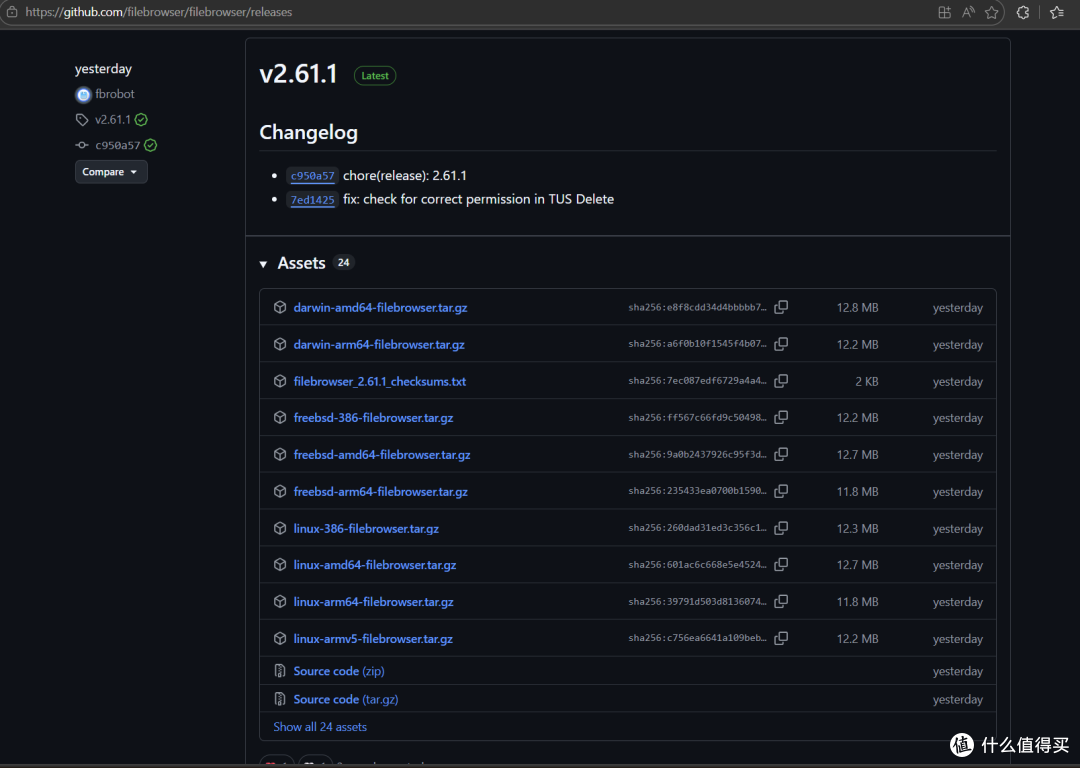Download Source code (tar.gz)
1080x768 pixels.
[346, 699]
